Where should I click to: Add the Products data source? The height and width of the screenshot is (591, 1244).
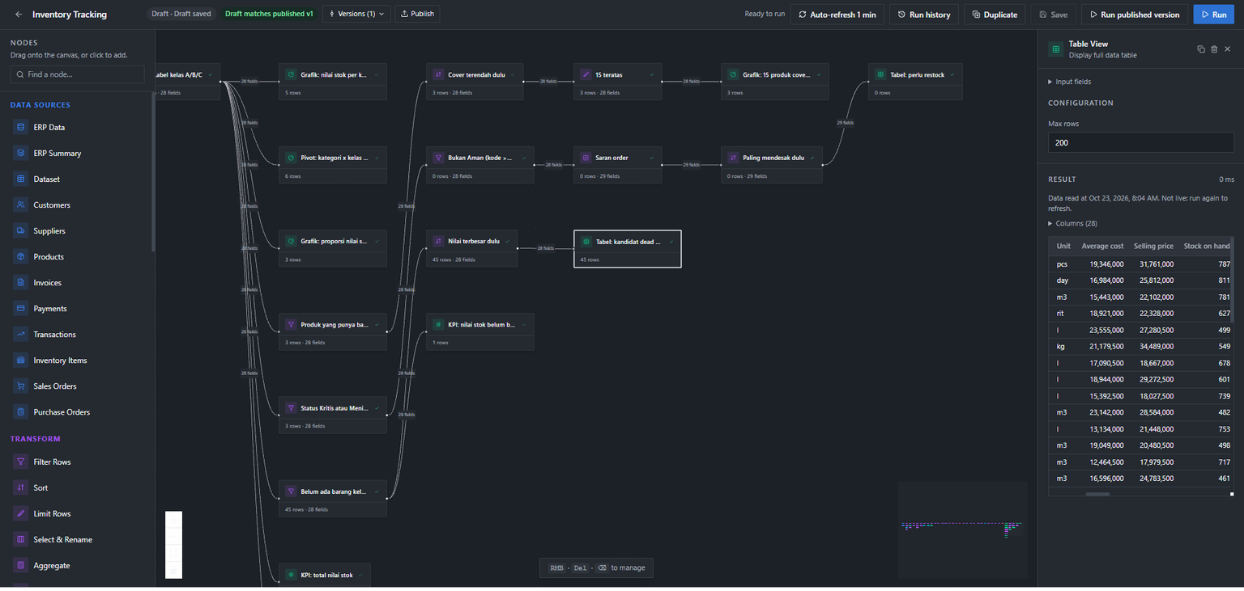click(x=77, y=257)
